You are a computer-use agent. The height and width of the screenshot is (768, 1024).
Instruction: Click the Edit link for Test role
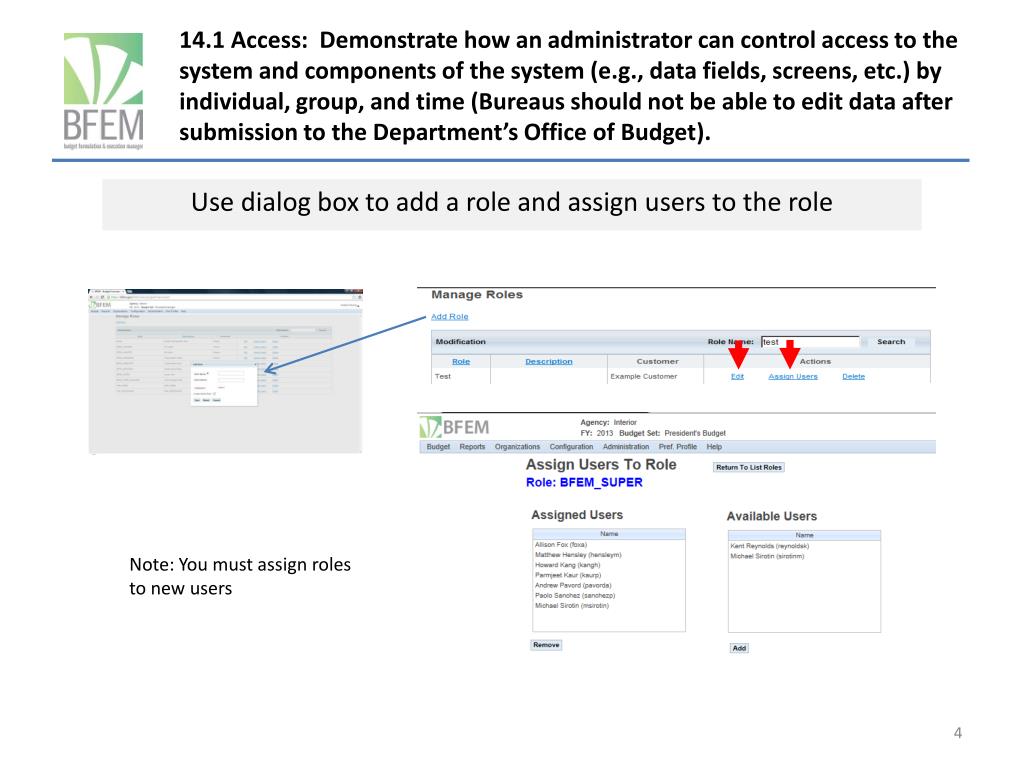pos(737,377)
